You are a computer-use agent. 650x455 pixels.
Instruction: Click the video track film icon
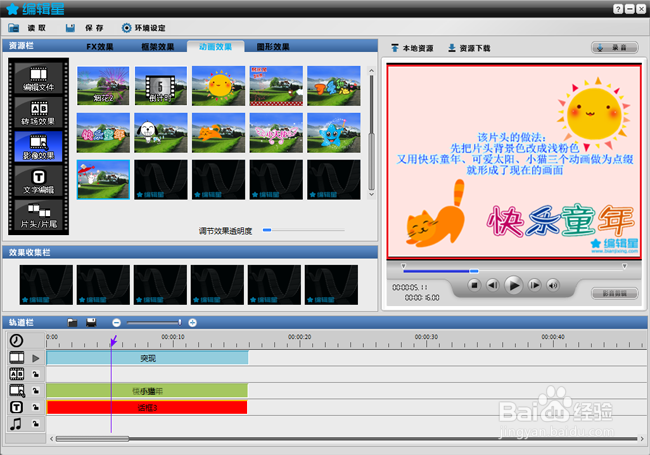(17, 357)
